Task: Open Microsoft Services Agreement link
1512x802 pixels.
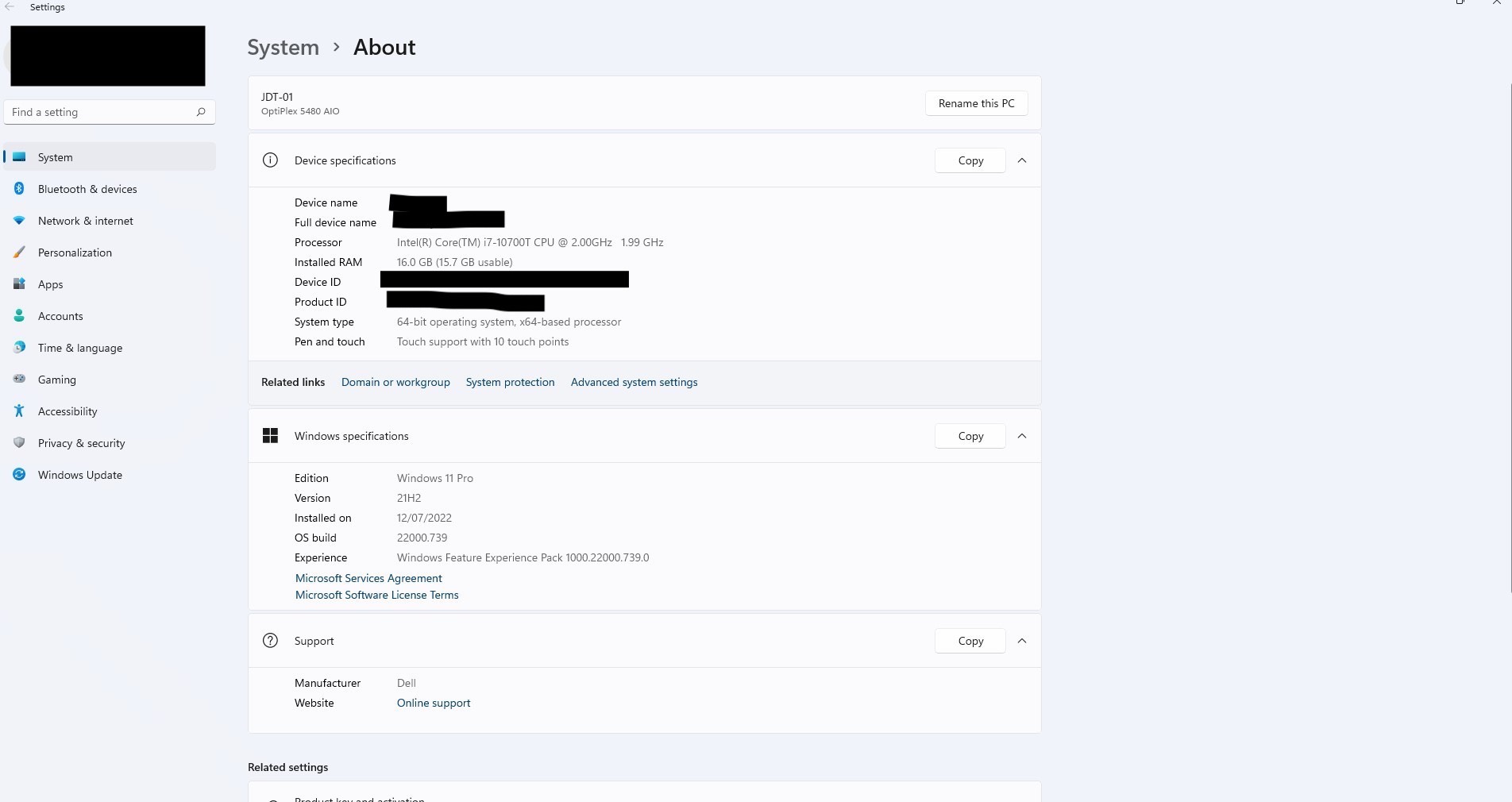Action: (x=368, y=578)
